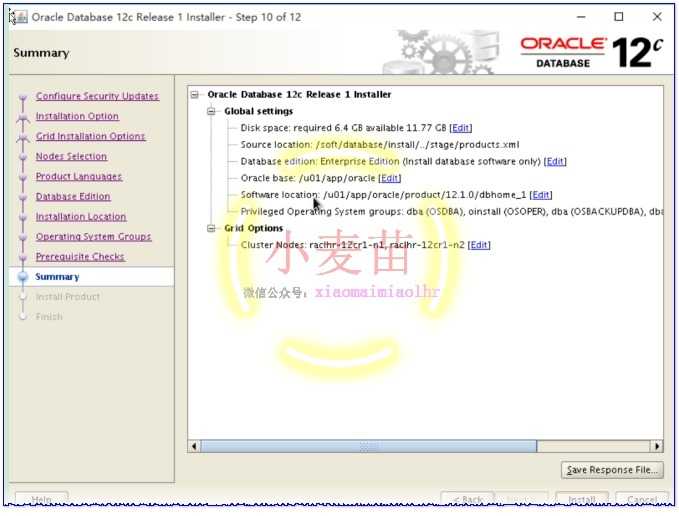The image size is (679, 516).
Task: Go to Configure Security Updates step
Action: click(x=97, y=96)
